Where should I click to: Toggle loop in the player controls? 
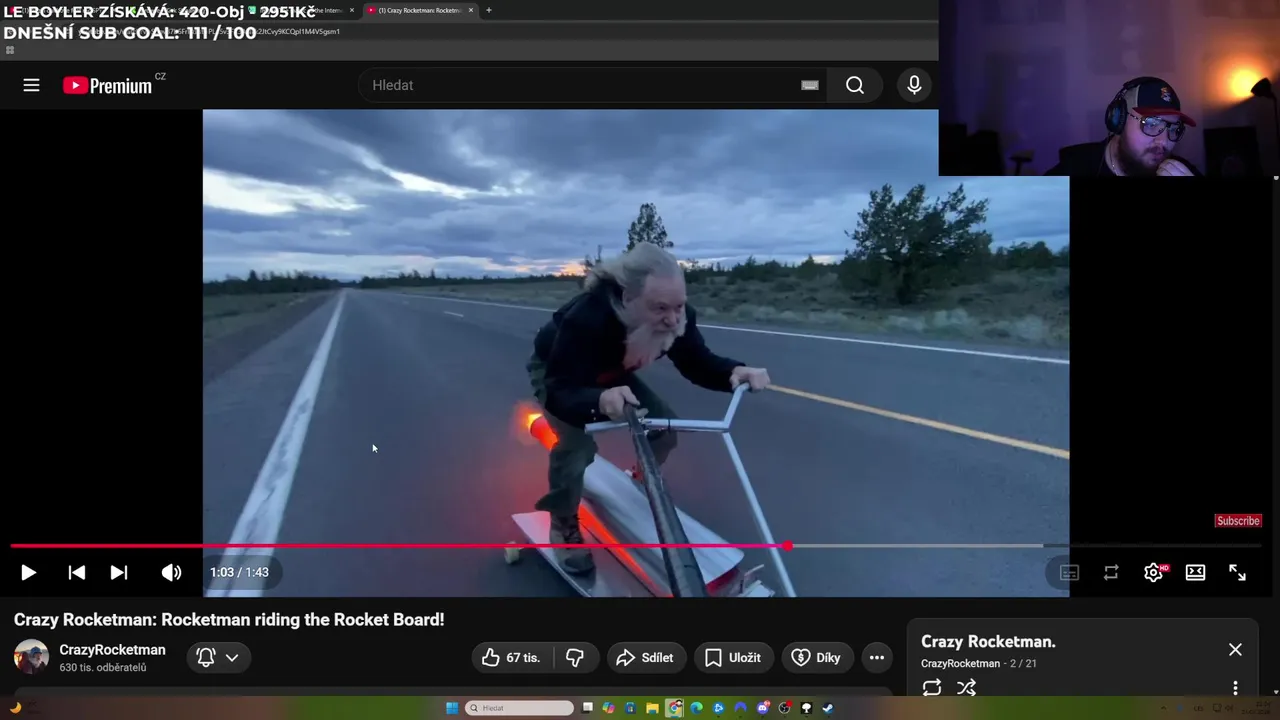point(1111,572)
